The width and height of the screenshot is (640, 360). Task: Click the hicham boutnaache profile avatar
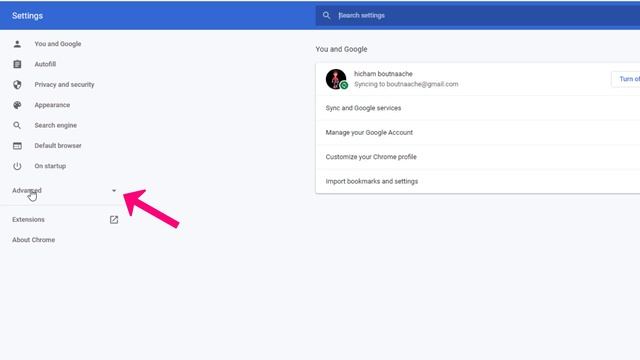click(x=336, y=79)
